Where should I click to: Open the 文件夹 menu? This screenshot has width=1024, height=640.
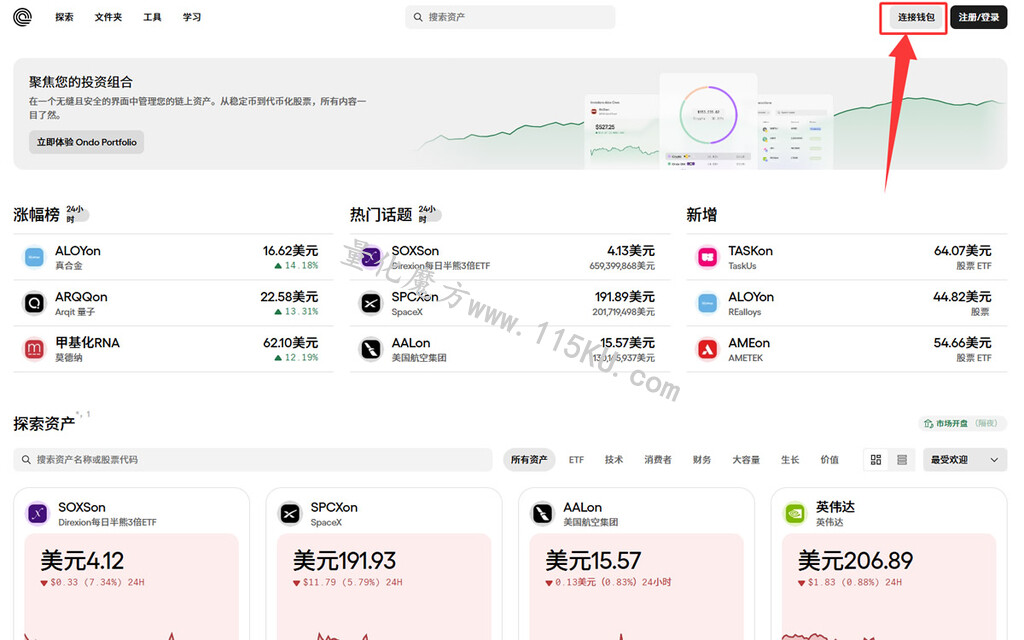pos(108,17)
